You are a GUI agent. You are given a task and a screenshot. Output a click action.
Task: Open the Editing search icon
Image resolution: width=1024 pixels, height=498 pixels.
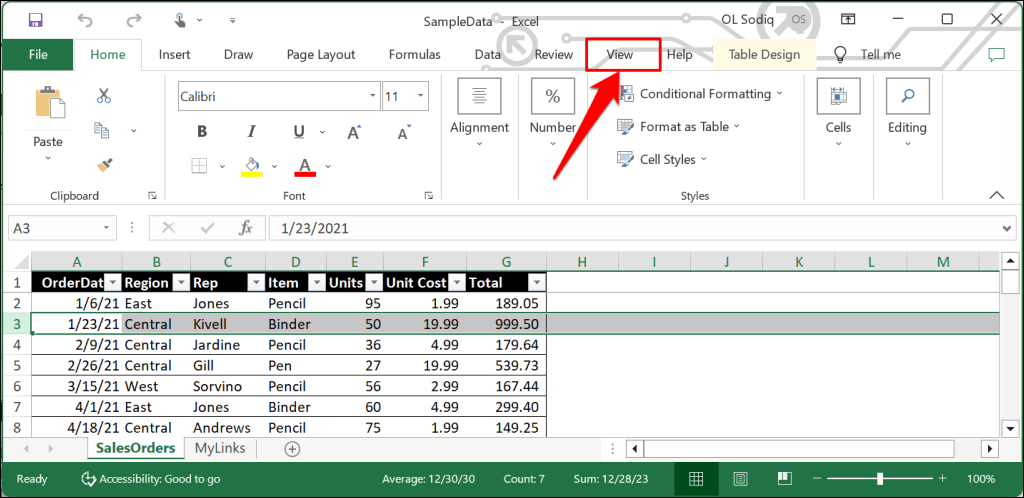point(908,96)
